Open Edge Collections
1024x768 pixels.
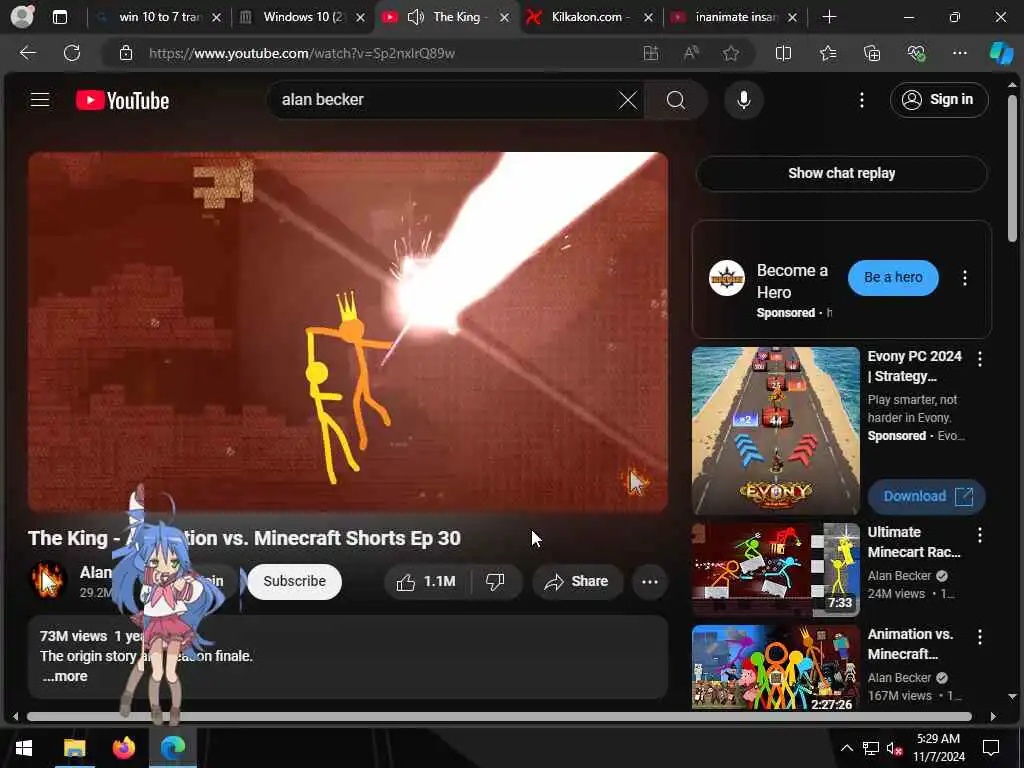tap(872, 54)
